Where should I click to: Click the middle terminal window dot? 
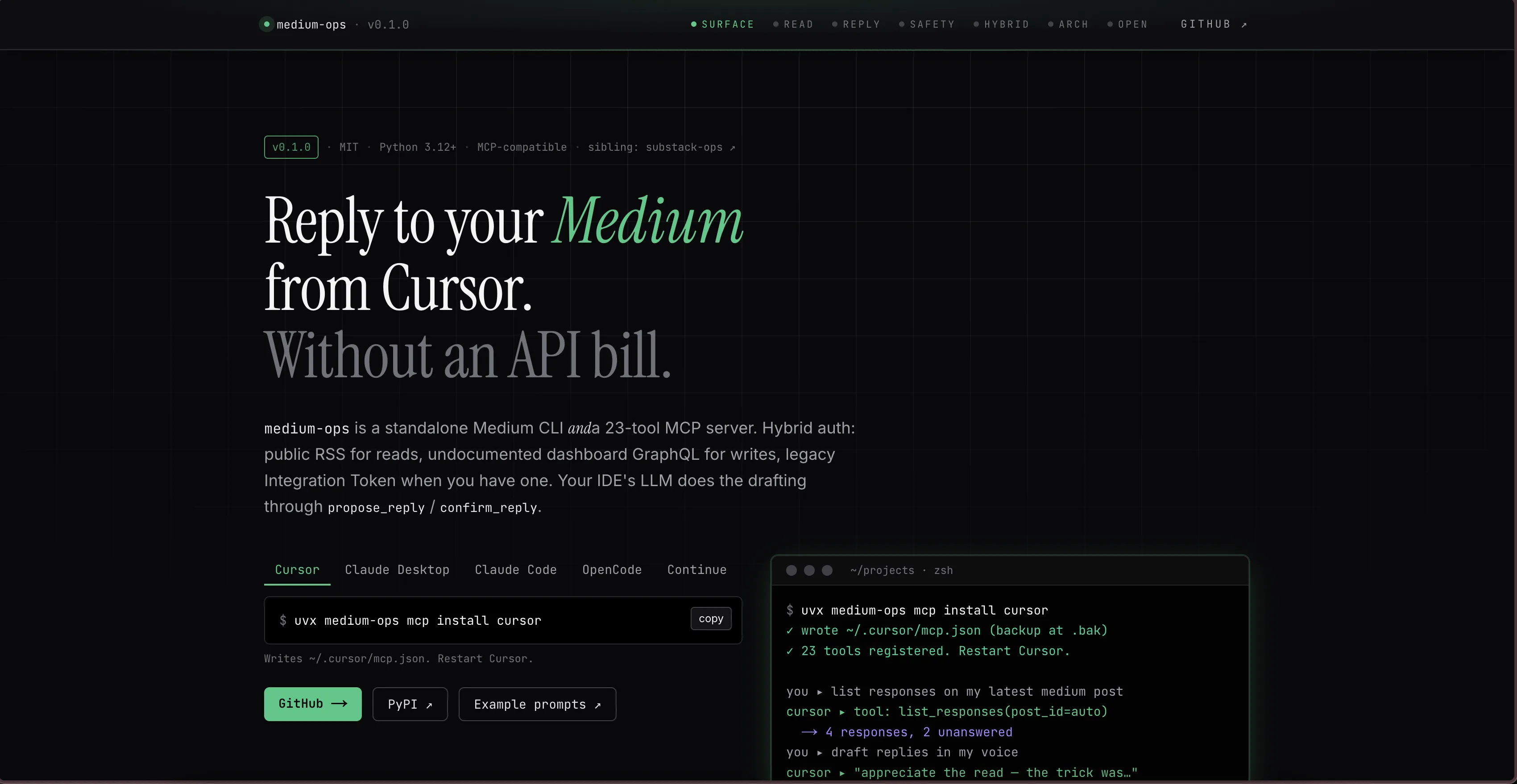coord(809,570)
